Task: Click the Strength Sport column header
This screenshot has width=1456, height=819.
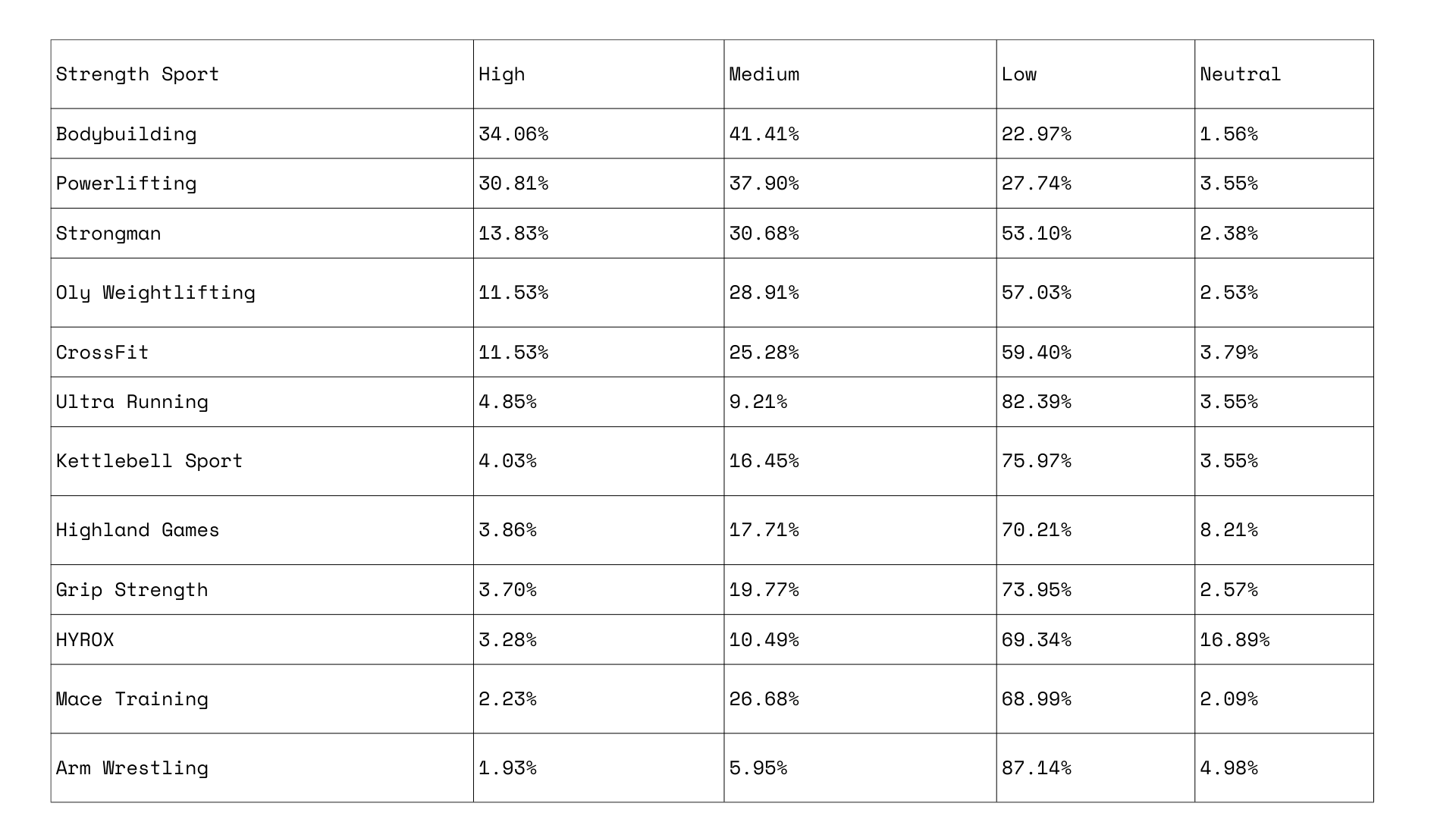Action: pos(137,74)
